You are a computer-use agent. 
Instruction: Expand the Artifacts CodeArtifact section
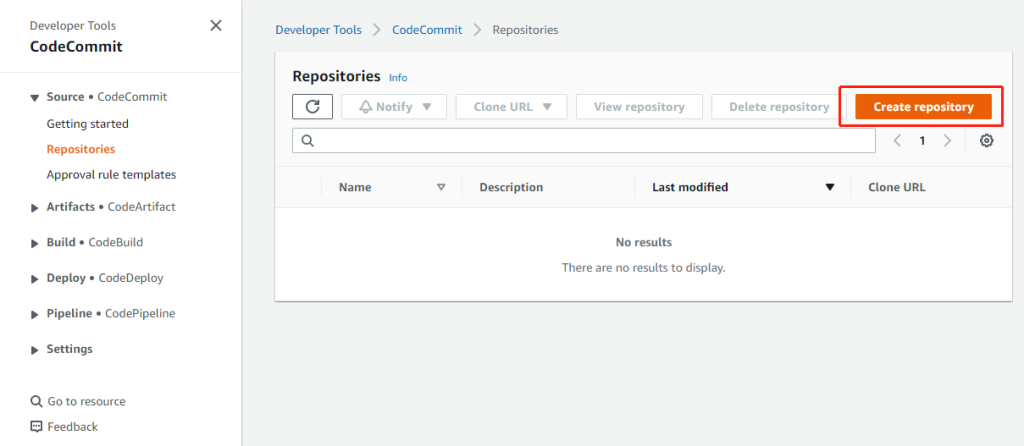tap(37, 207)
